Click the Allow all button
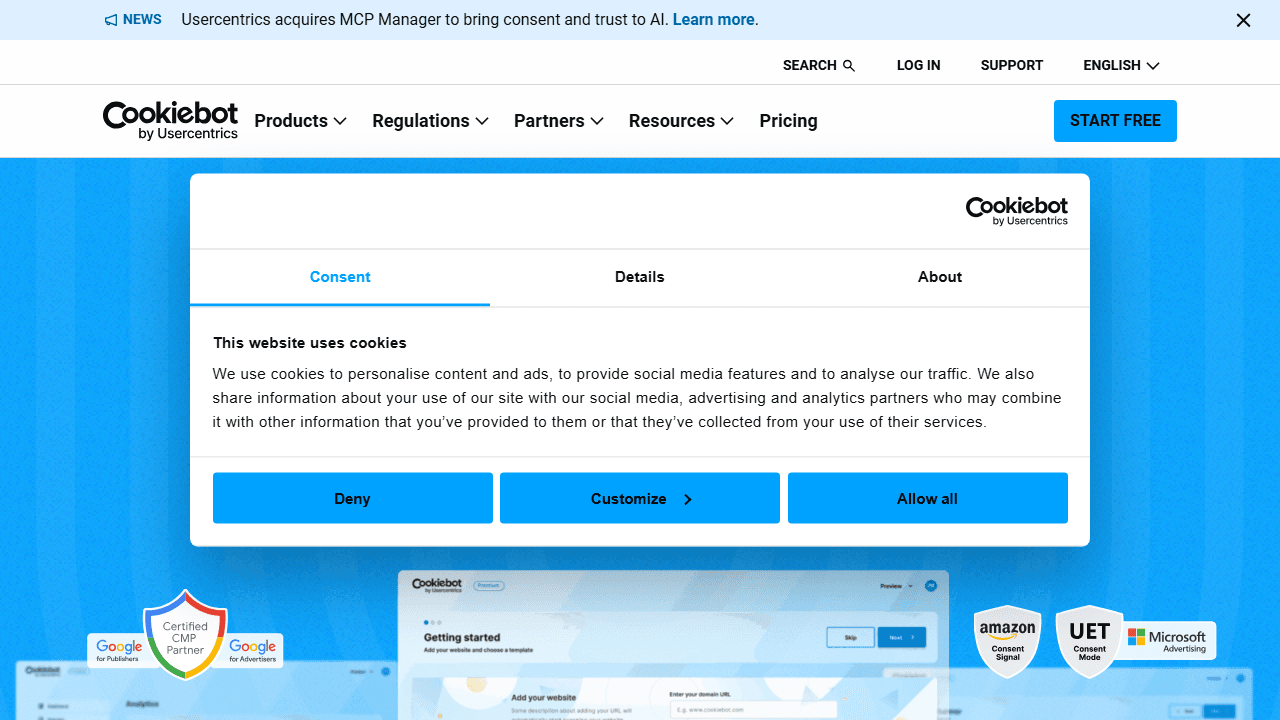The width and height of the screenshot is (1280, 720). click(928, 498)
